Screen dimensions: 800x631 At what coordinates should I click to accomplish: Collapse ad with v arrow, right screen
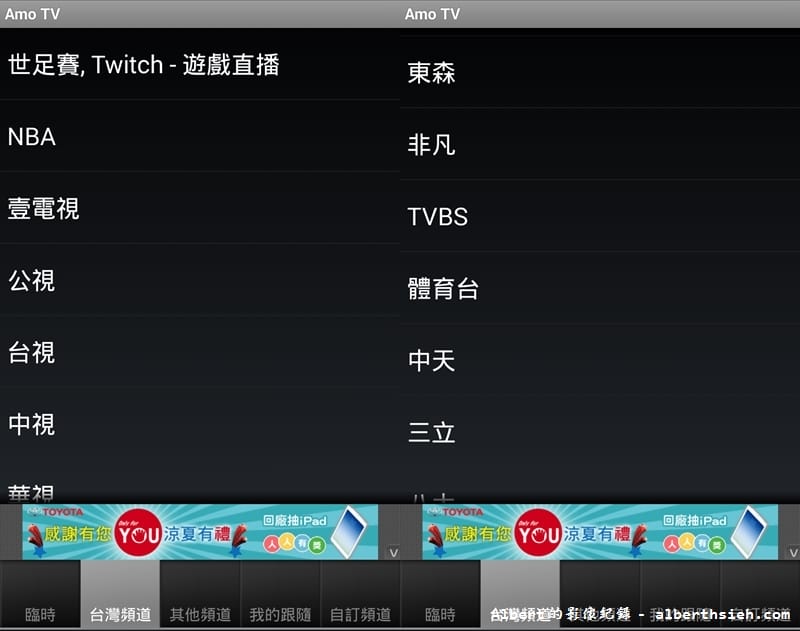(x=793, y=552)
